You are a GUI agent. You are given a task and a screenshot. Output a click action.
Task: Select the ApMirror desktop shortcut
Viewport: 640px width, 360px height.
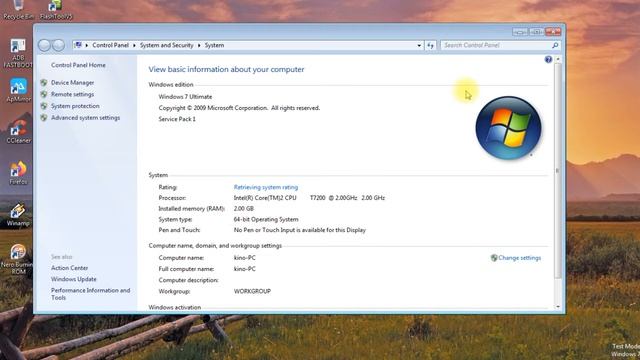click(x=18, y=90)
